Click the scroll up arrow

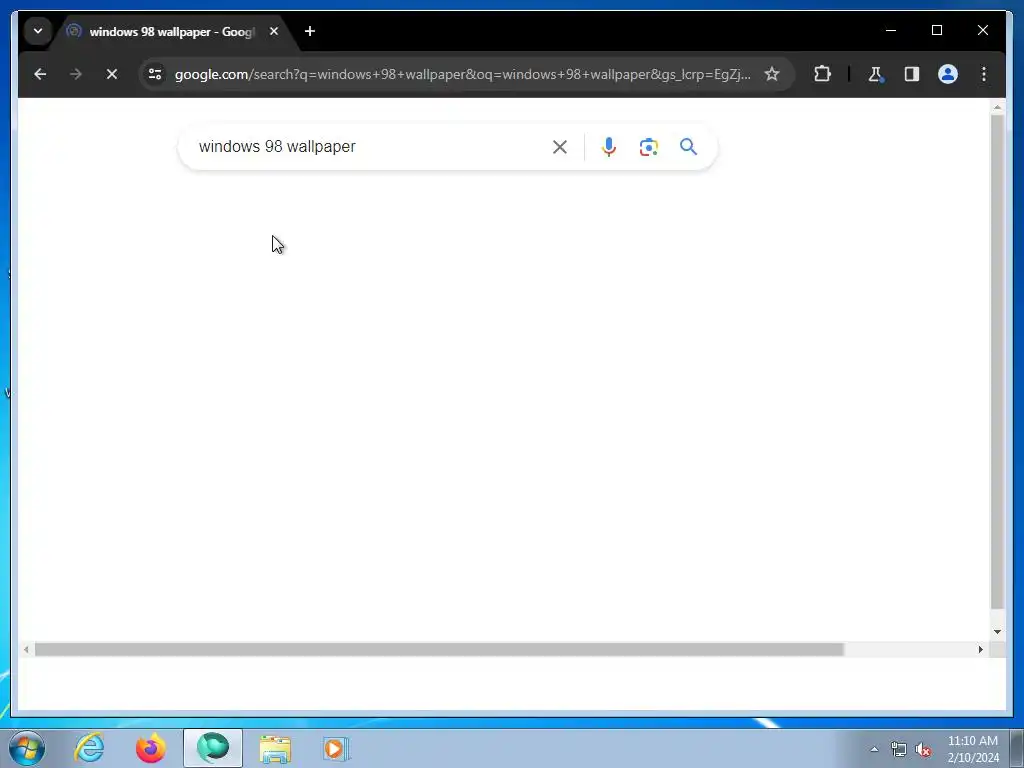coord(997,107)
